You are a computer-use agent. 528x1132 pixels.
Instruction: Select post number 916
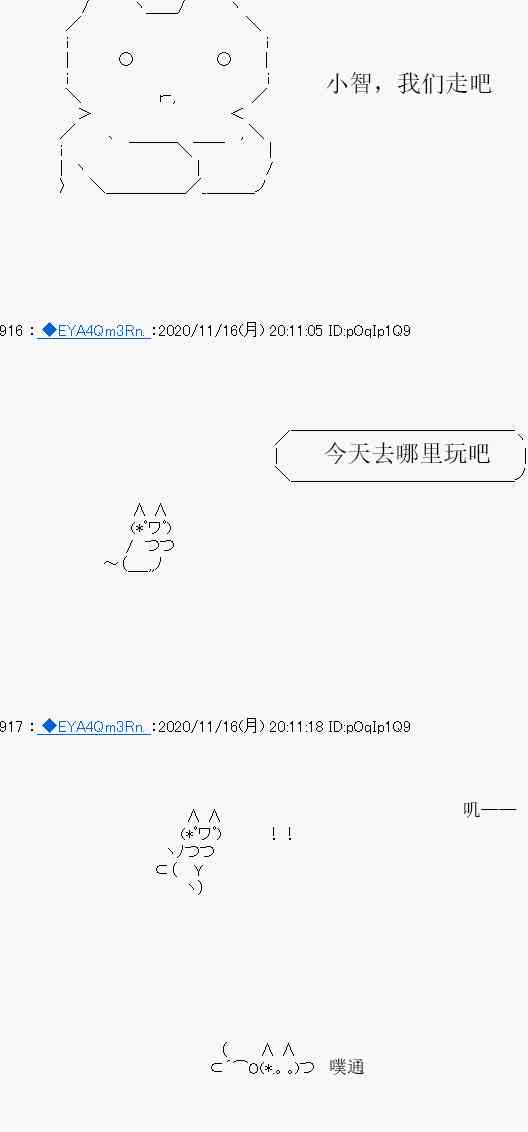tap(12, 331)
